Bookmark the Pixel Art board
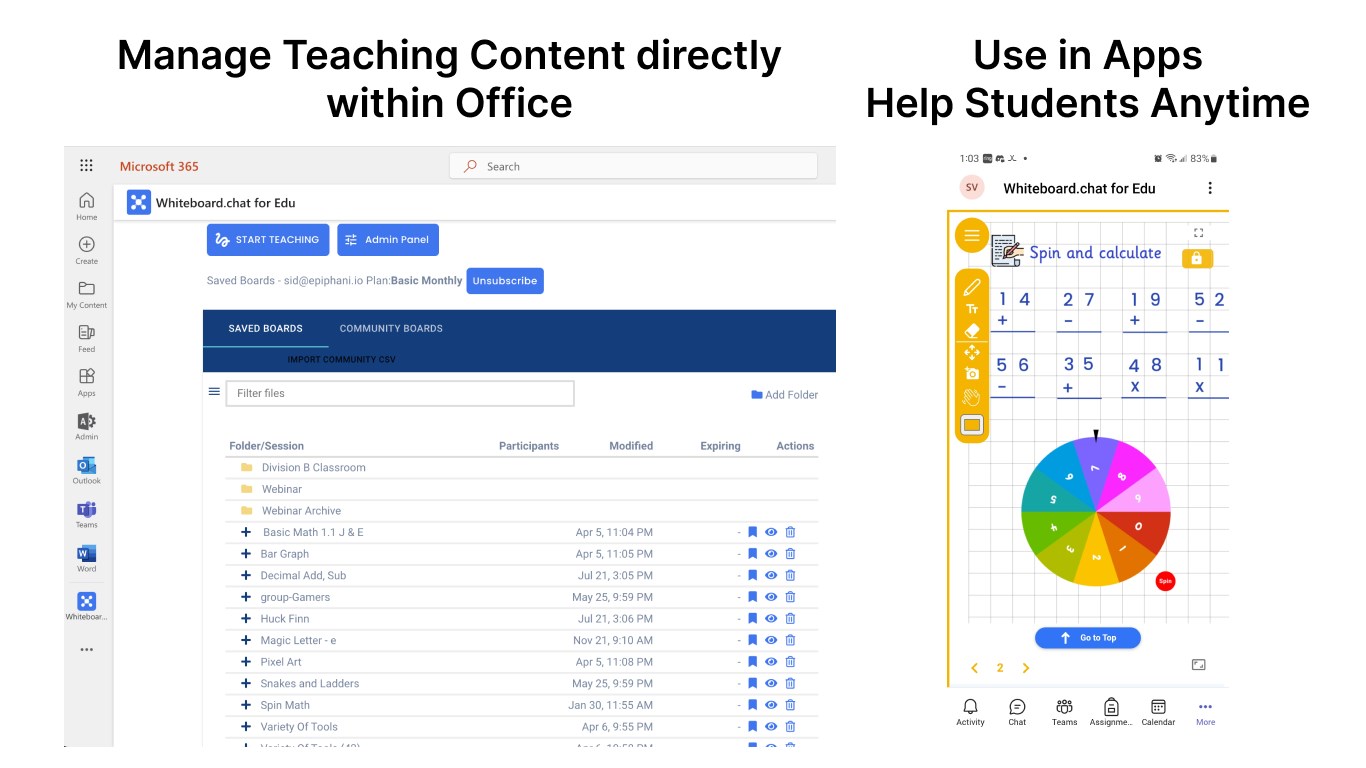1366x768 pixels. click(753, 662)
